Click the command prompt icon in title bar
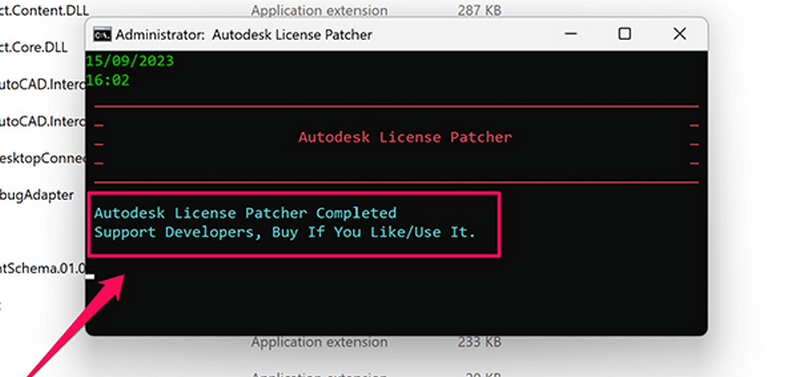The width and height of the screenshot is (800, 377). pyautogui.click(x=102, y=35)
